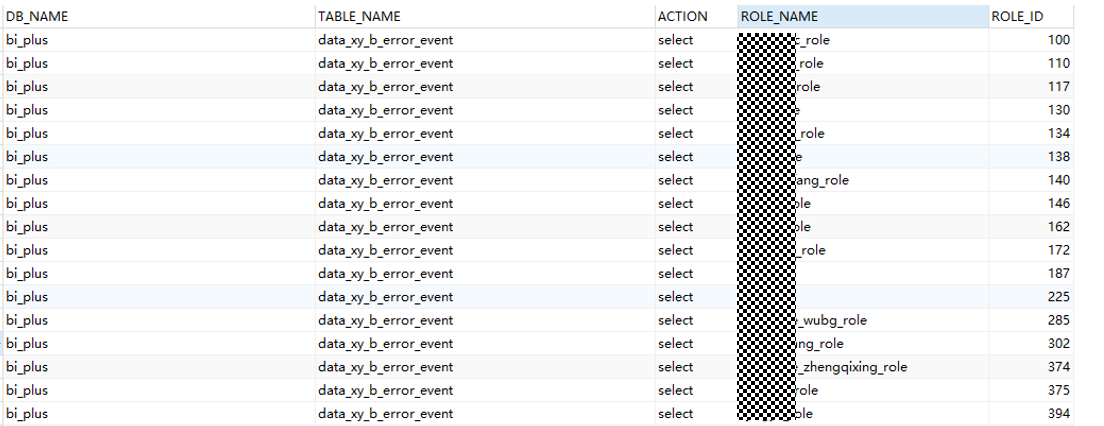Sort by the TABLE_NAME column header

[x=359, y=16]
